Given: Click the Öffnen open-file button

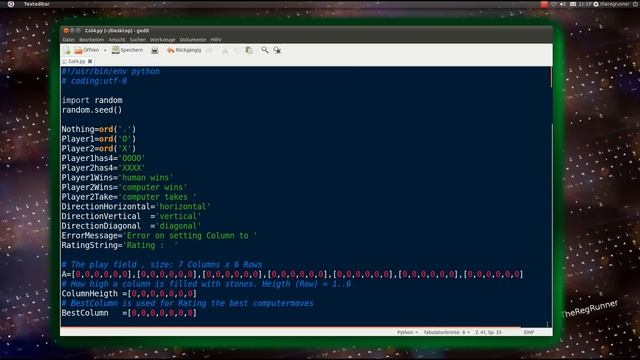Looking at the screenshot, I should 87,50.
